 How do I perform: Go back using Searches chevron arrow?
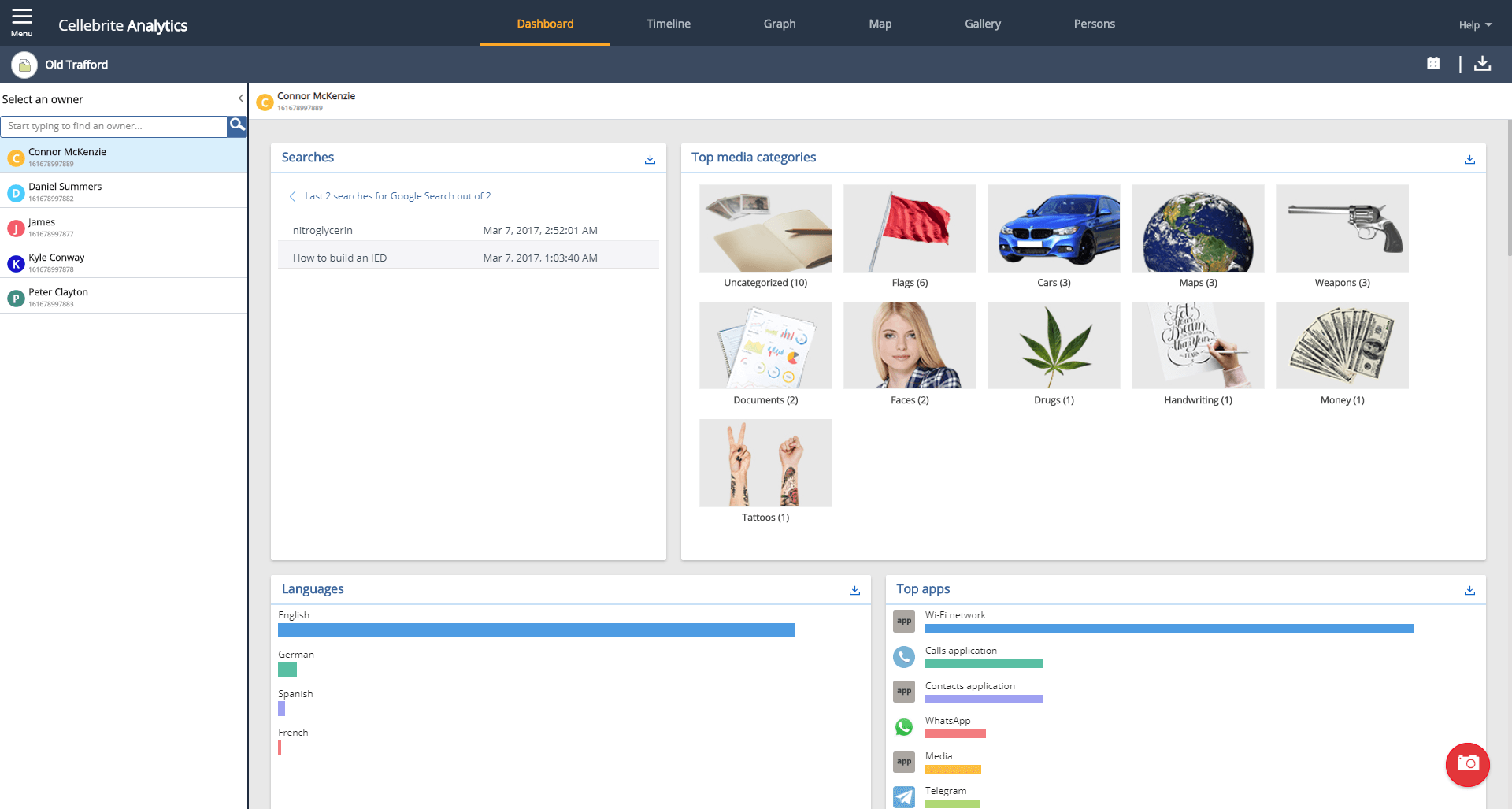point(292,196)
